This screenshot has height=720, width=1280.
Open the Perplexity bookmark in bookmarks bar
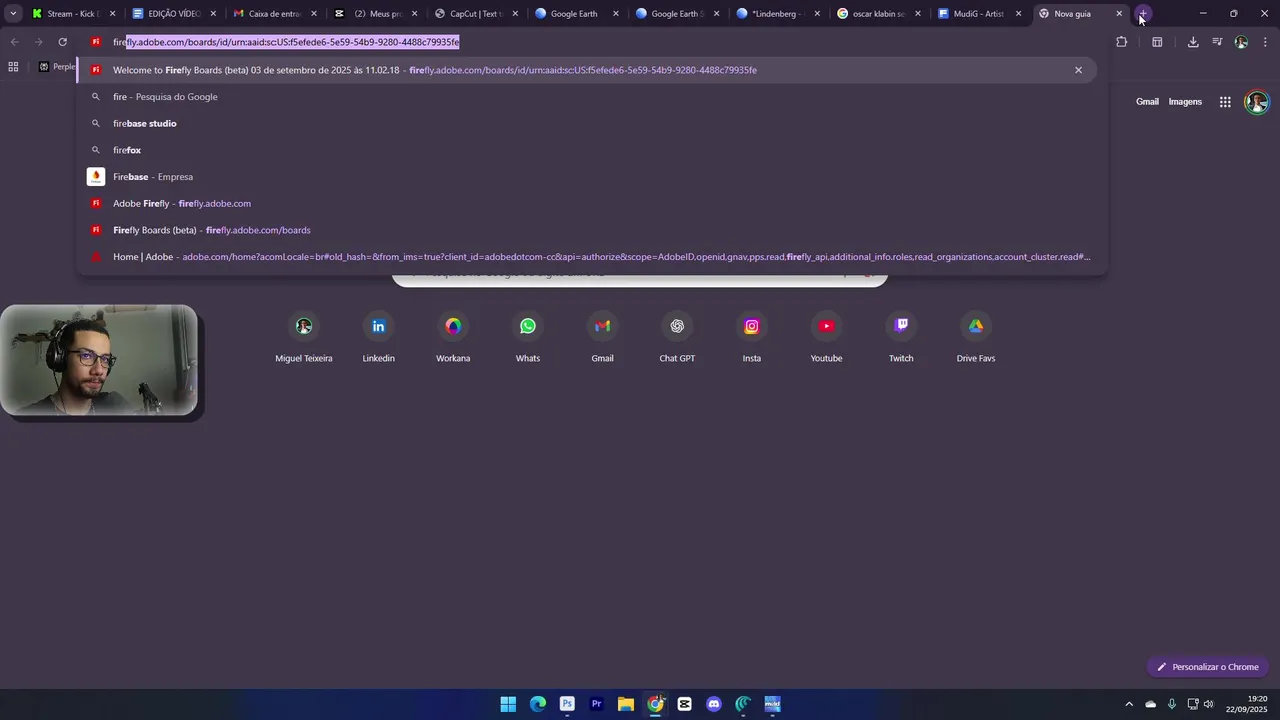tap(57, 67)
